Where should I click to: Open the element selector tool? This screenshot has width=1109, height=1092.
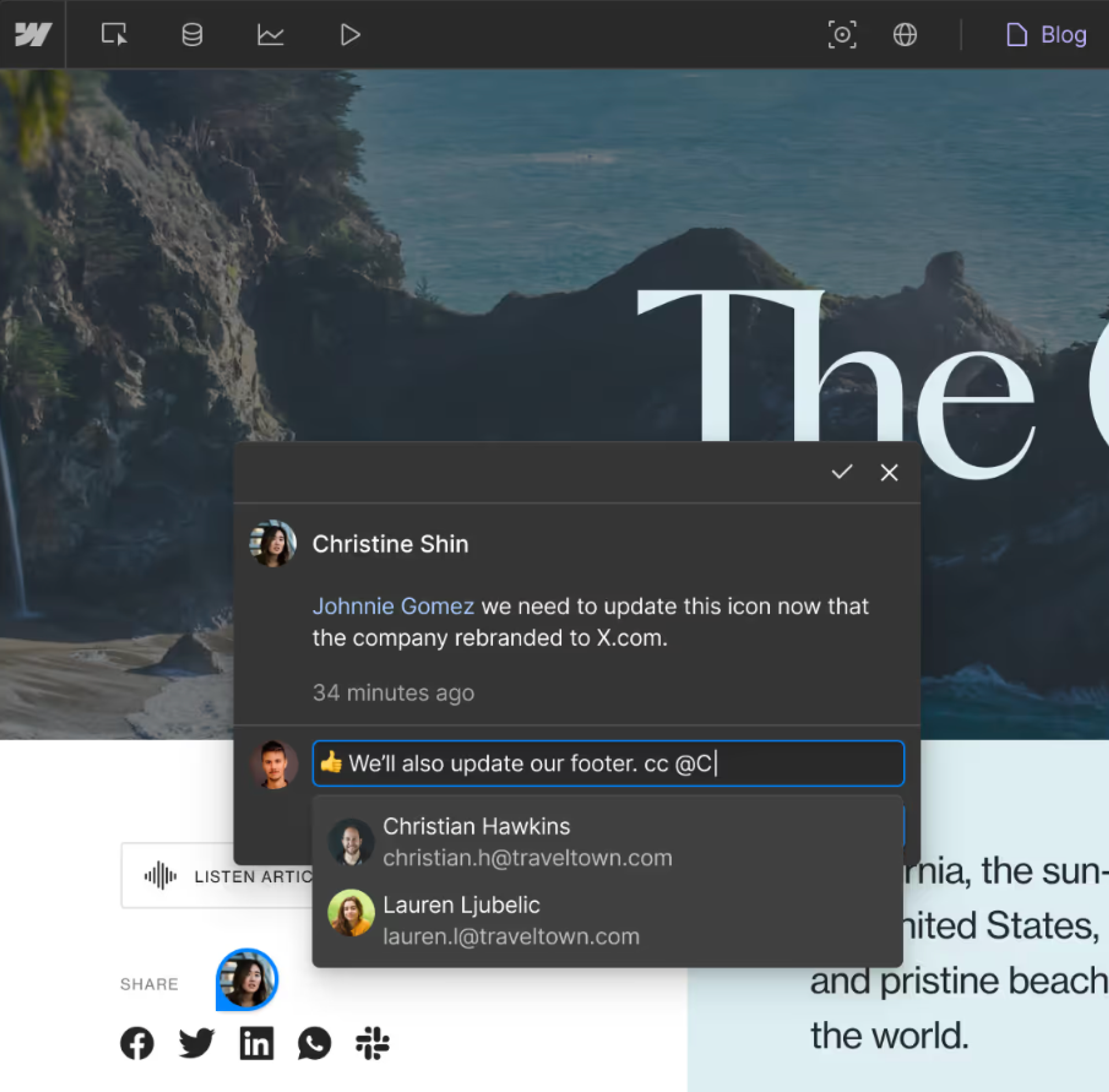(114, 35)
